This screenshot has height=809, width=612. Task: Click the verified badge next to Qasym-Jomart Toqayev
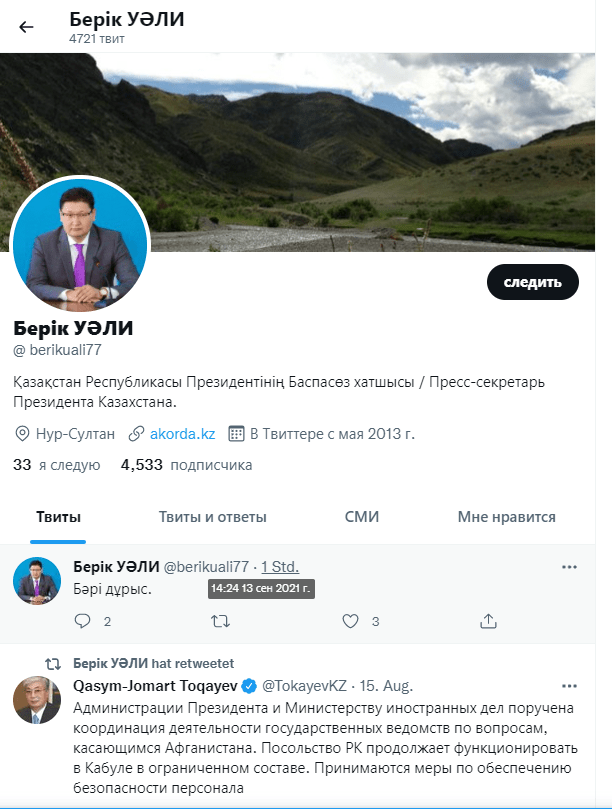click(x=249, y=686)
